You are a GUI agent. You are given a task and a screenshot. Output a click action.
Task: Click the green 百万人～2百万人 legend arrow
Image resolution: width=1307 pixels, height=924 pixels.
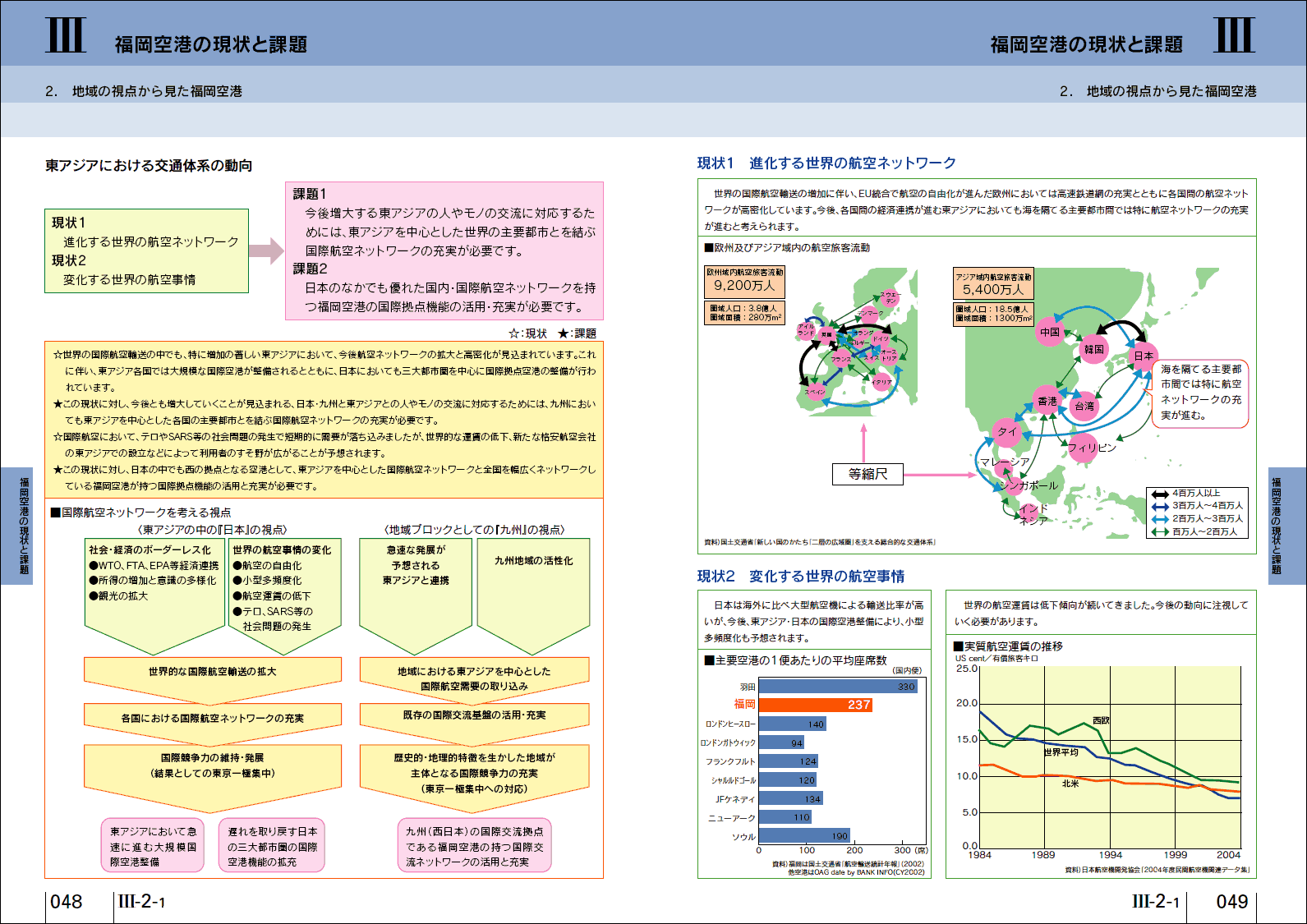(x=1160, y=532)
